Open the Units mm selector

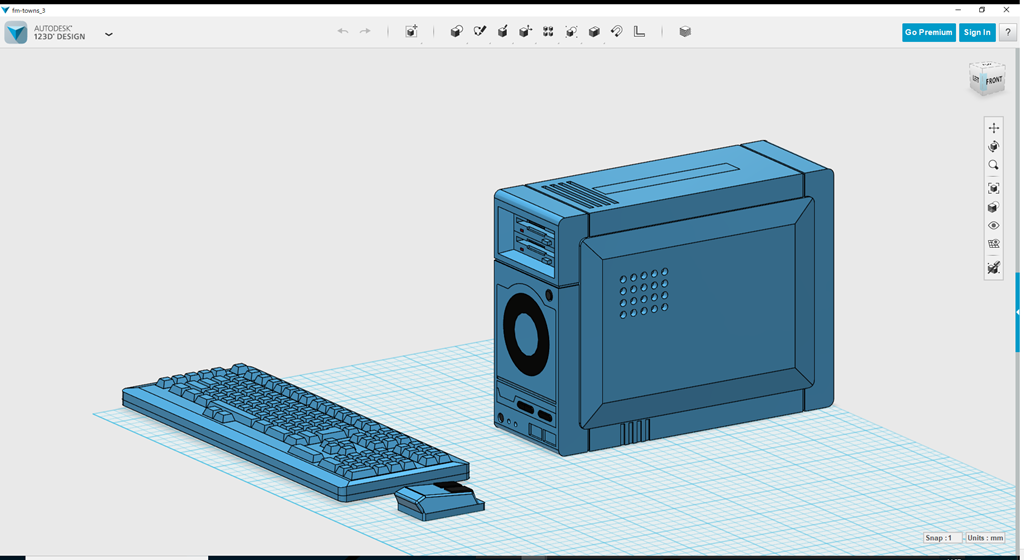coord(985,538)
